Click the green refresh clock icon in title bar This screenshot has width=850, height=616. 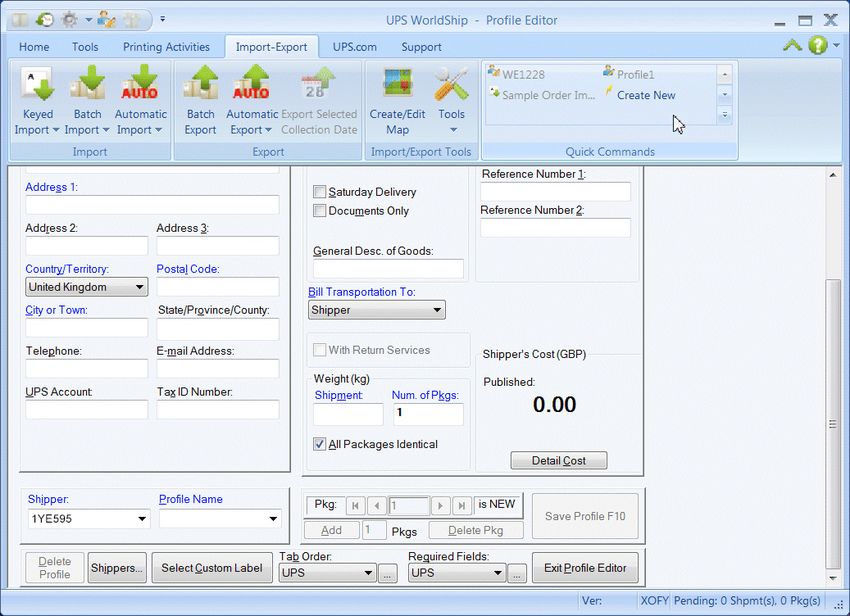[x=44, y=20]
